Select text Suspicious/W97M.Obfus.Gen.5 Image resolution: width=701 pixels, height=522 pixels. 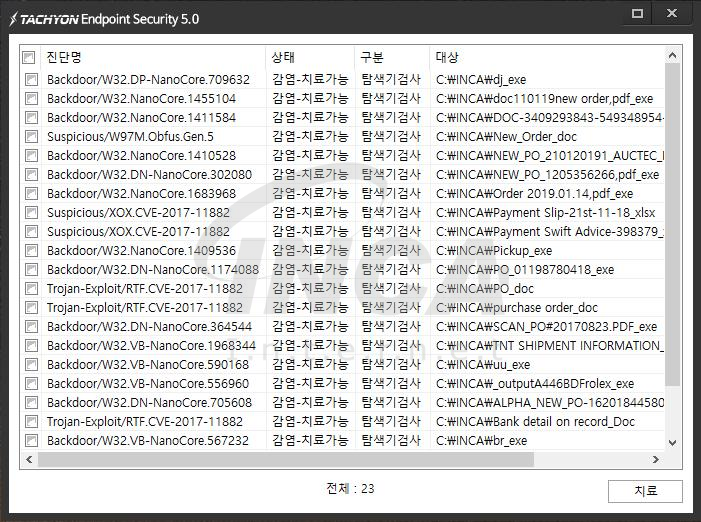131,136
